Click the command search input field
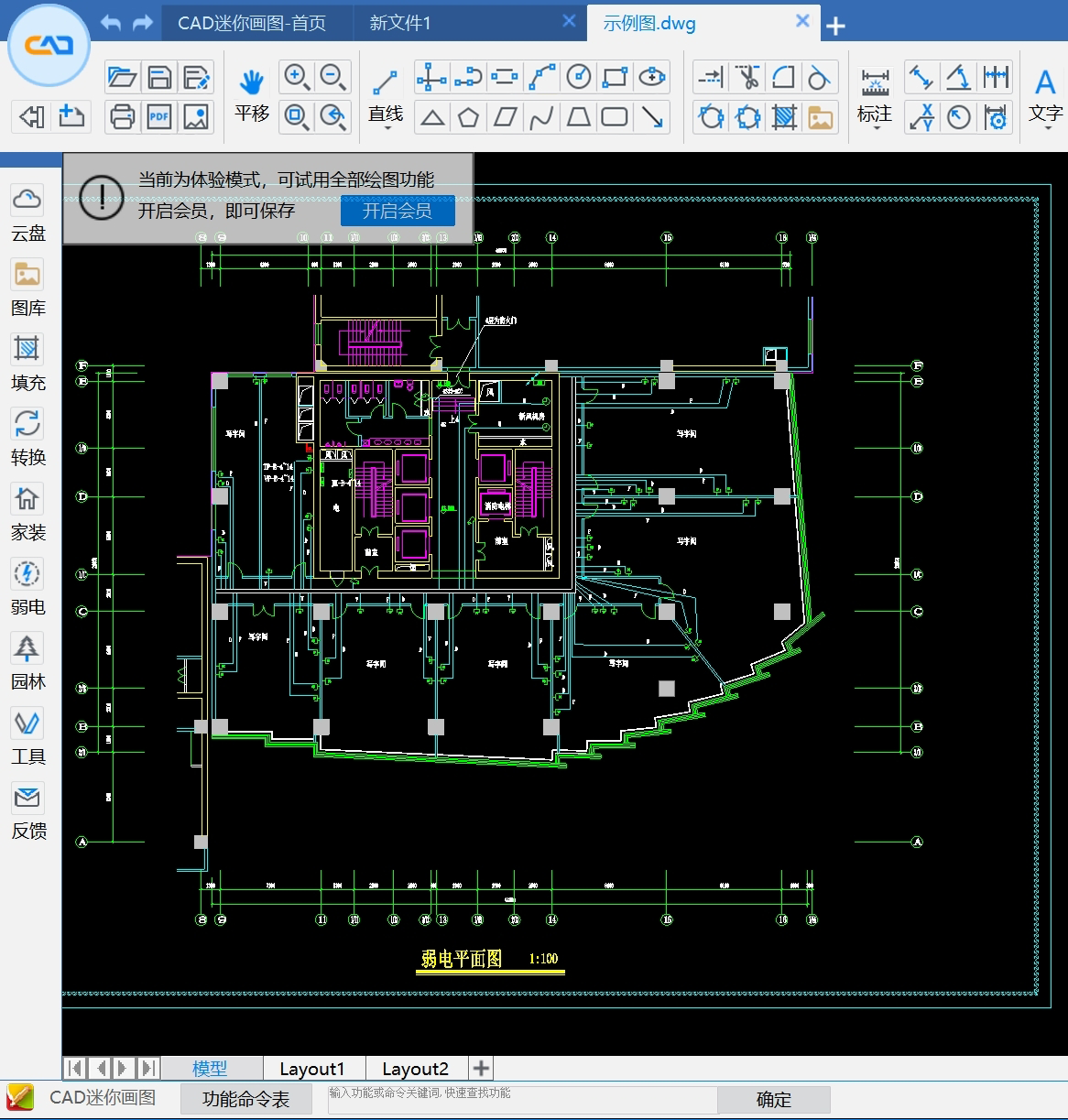The height and width of the screenshot is (1120, 1068). [522, 1100]
